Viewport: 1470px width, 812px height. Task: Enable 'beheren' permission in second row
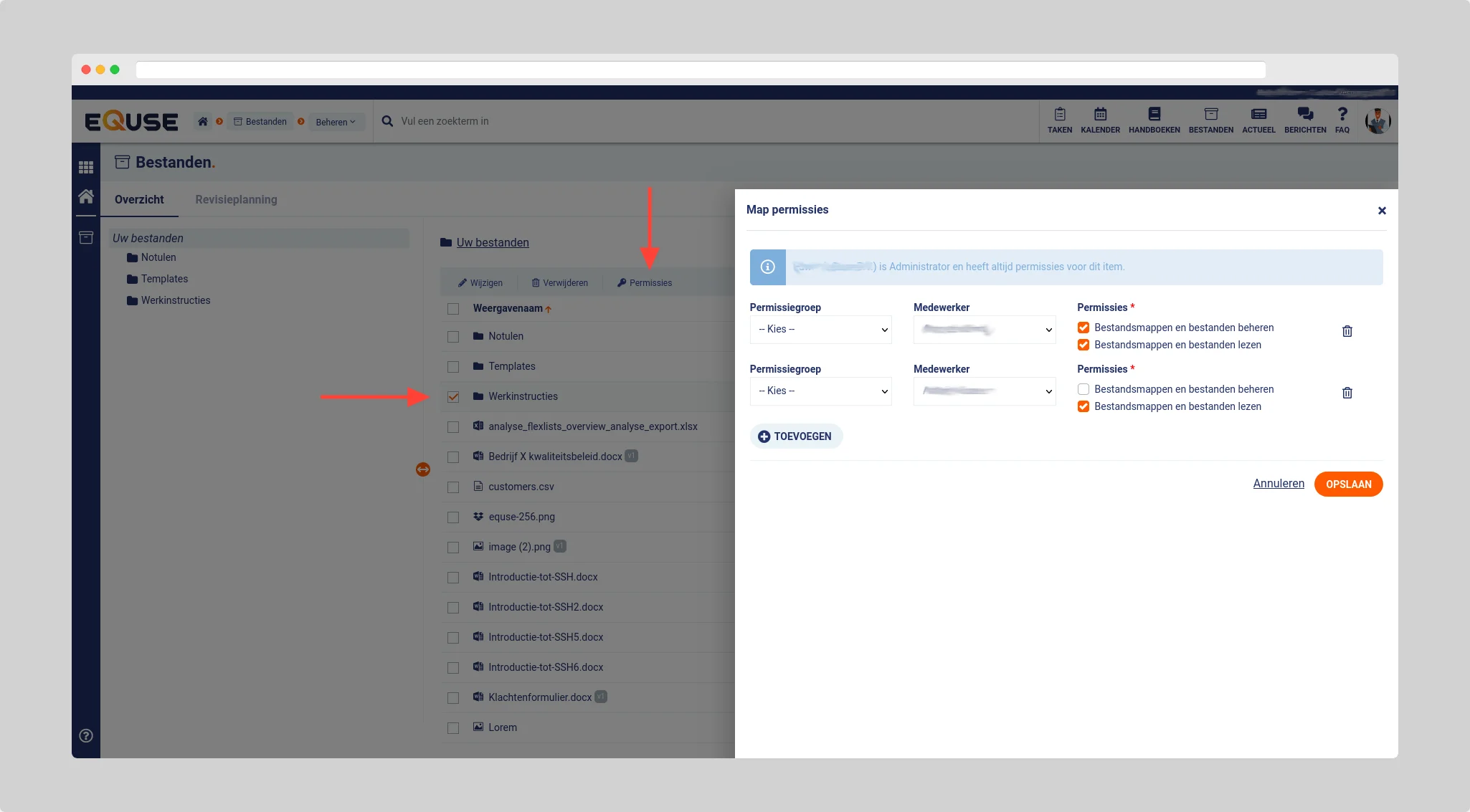click(1083, 389)
